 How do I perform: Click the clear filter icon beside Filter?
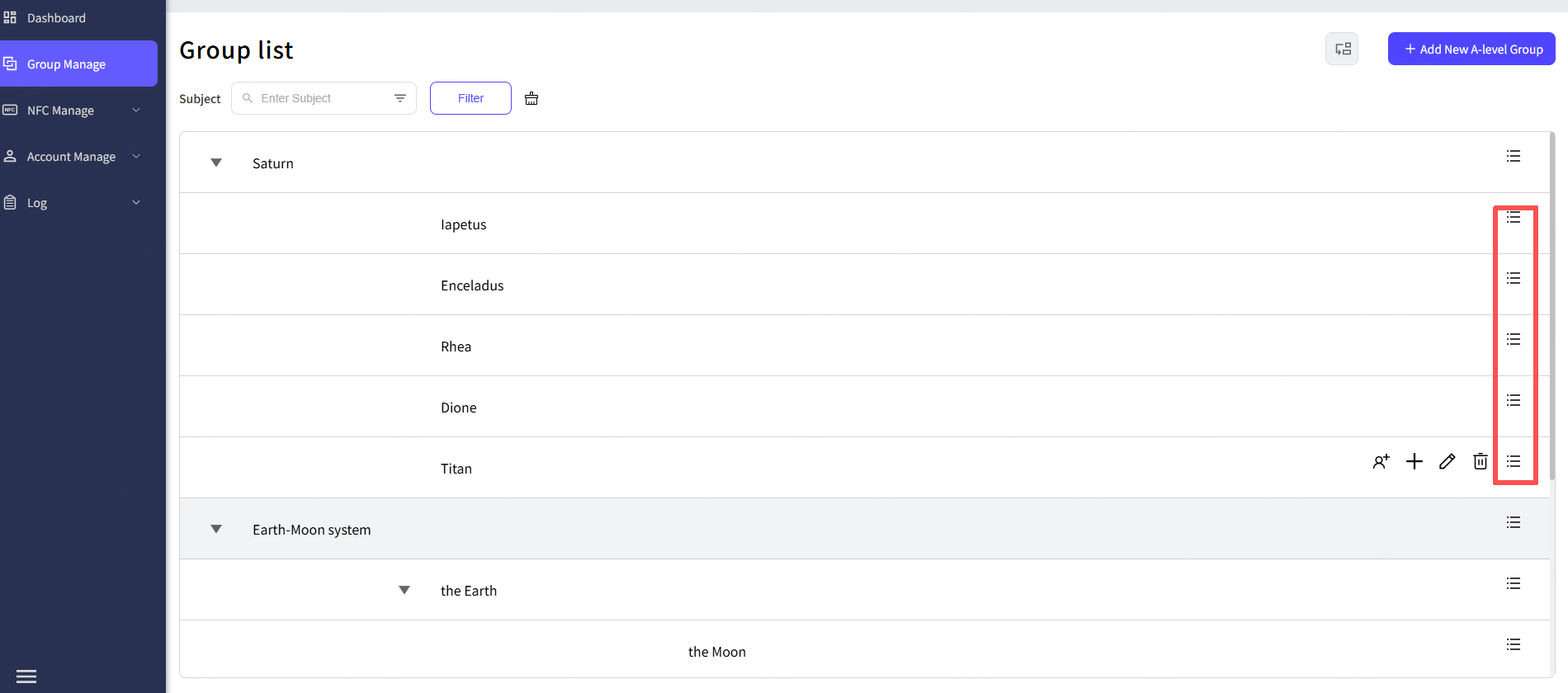click(x=531, y=98)
